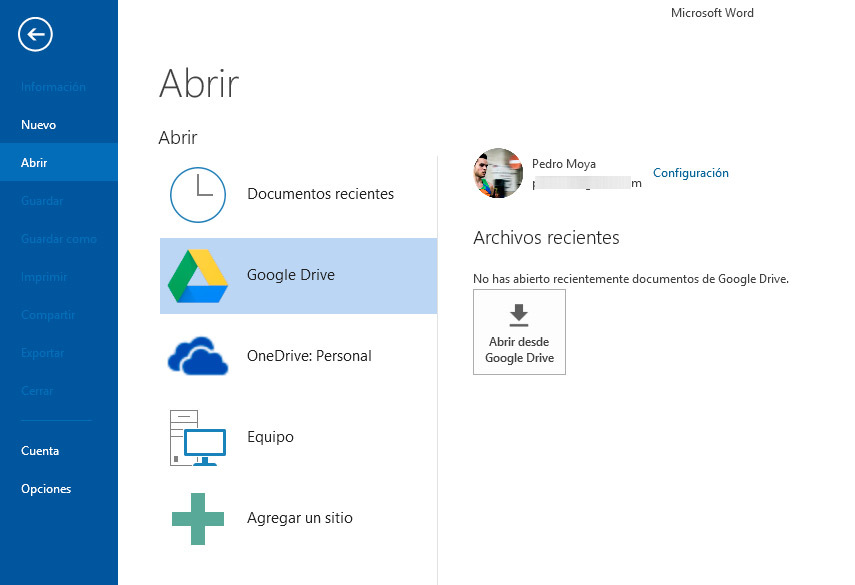Select Documentos recientes label
Image resolution: width=855 pixels, height=585 pixels.
point(320,194)
